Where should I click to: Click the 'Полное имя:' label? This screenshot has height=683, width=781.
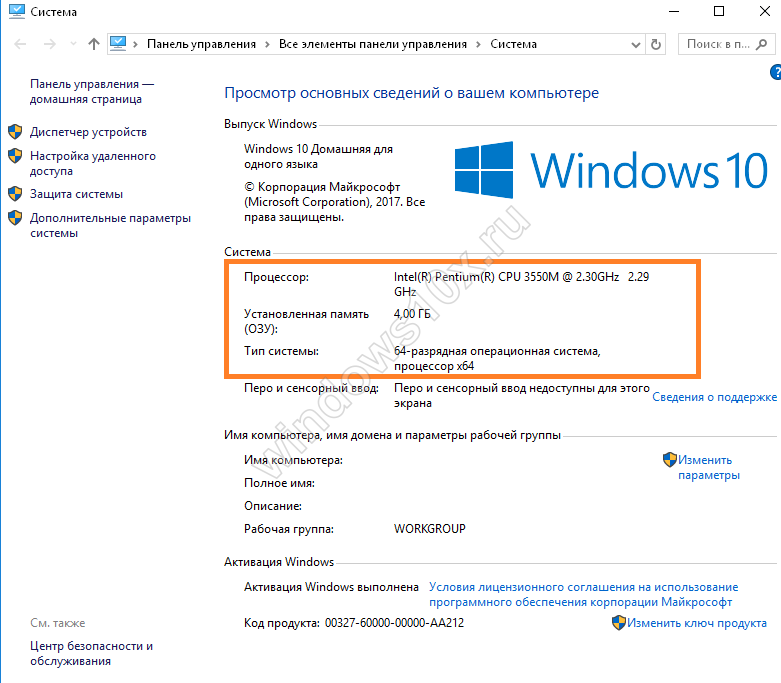pos(279,483)
